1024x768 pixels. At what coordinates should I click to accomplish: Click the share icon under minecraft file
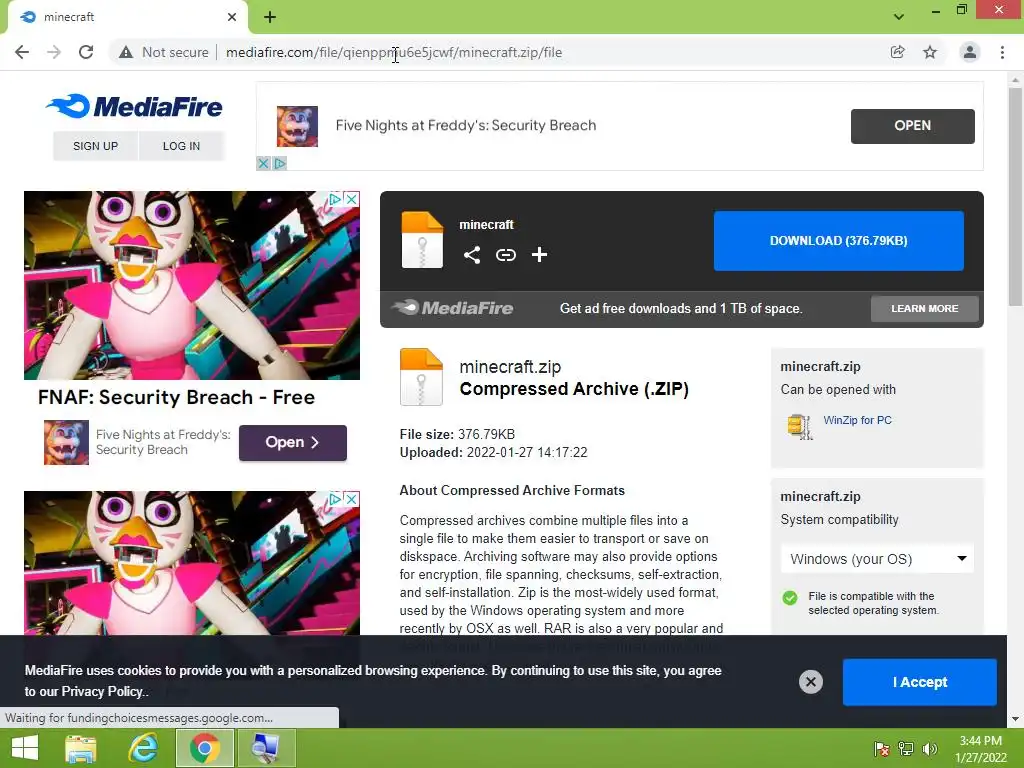tap(472, 255)
